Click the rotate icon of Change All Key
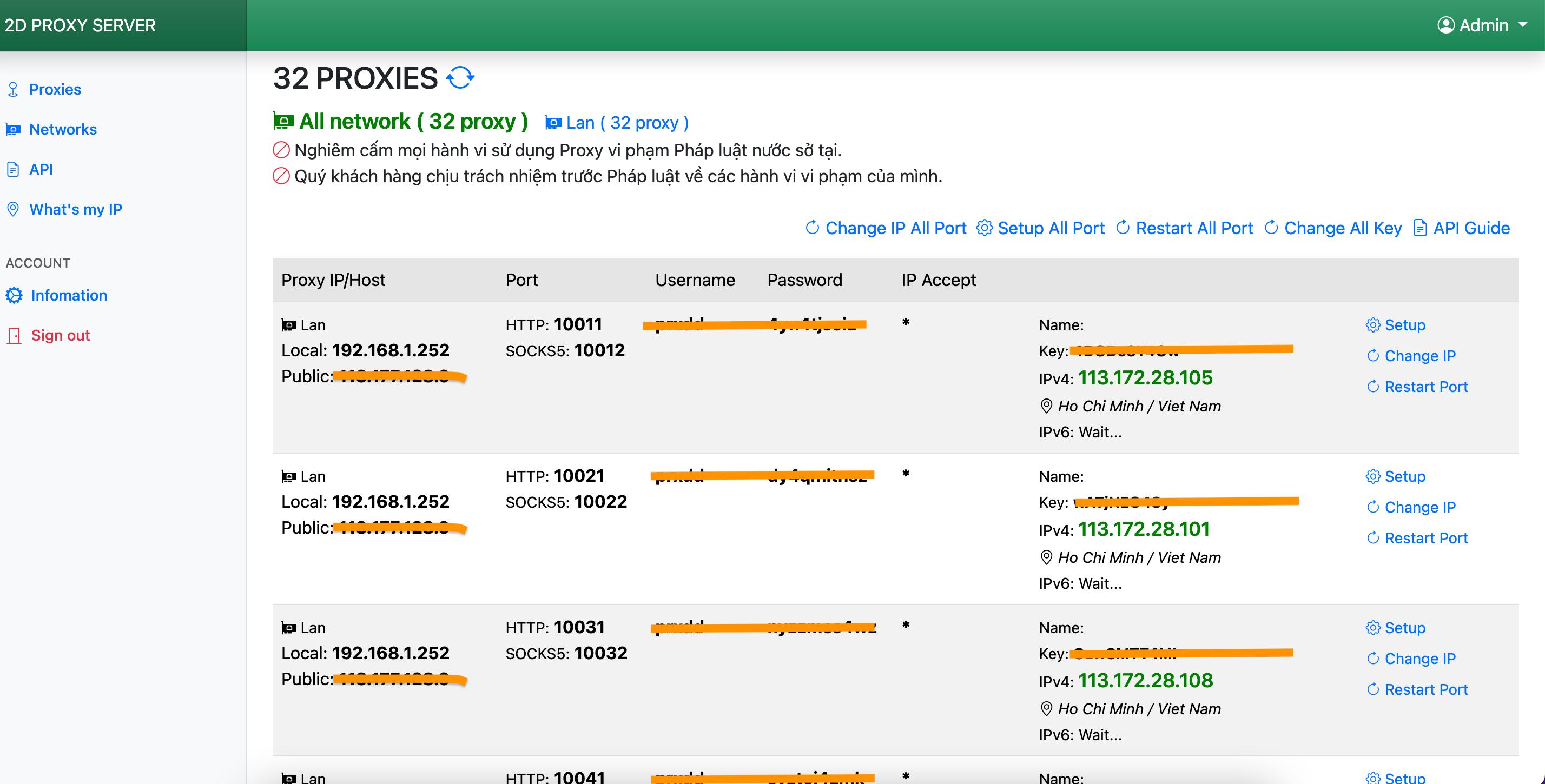The width and height of the screenshot is (1545, 784). (x=1271, y=228)
